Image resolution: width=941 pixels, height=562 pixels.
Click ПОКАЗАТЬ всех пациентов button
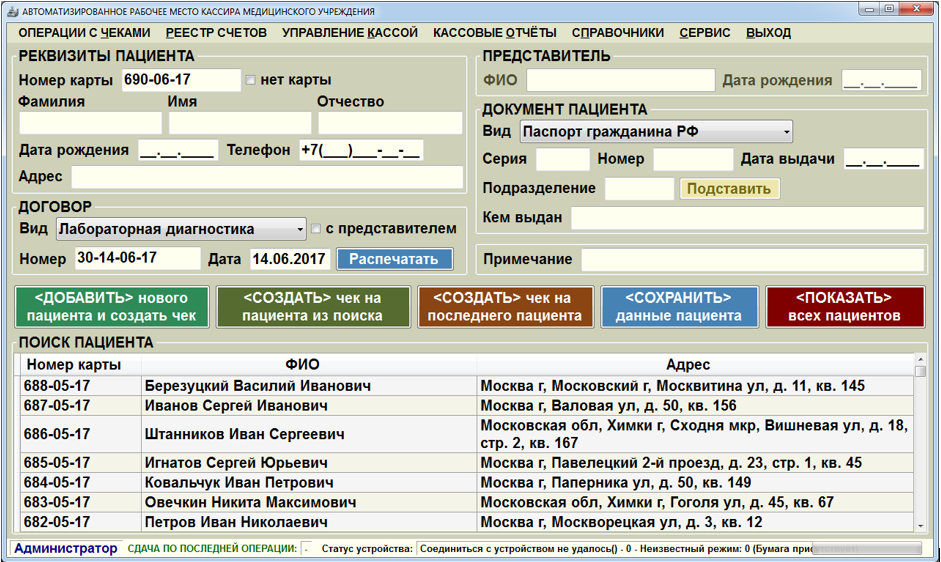[844, 307]
